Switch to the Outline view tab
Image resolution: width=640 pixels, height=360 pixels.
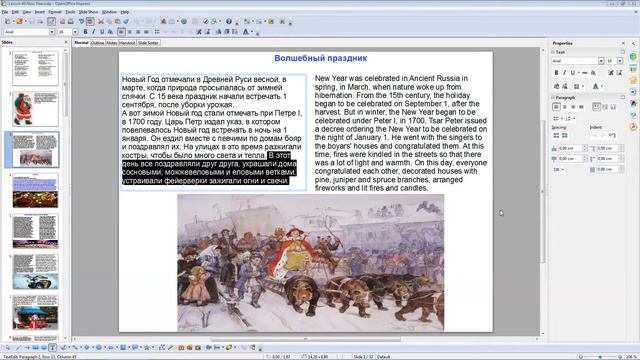click(98, 43)
